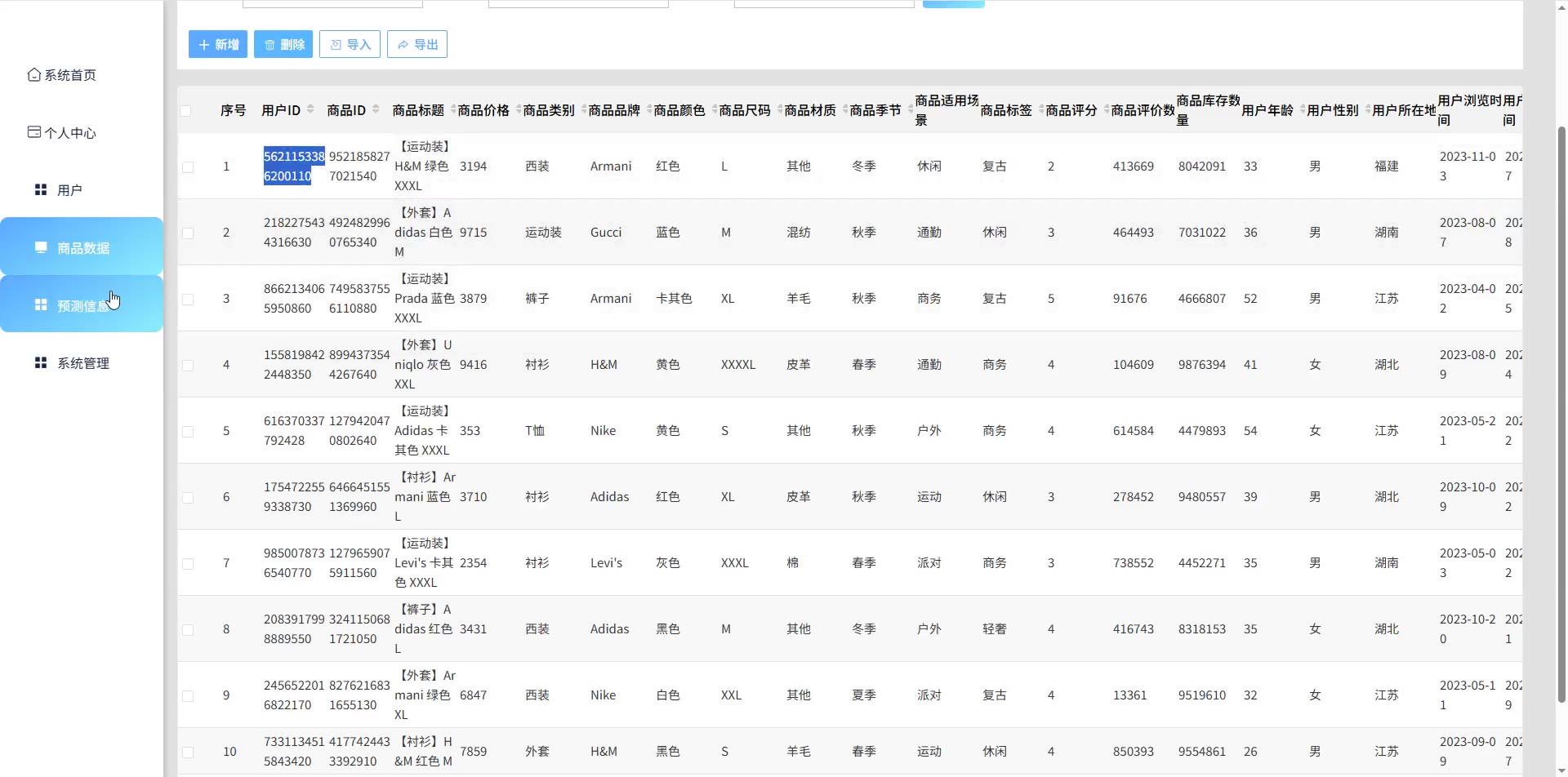Click the 导出 export button
1568x777 pixels.
[417, 44]
